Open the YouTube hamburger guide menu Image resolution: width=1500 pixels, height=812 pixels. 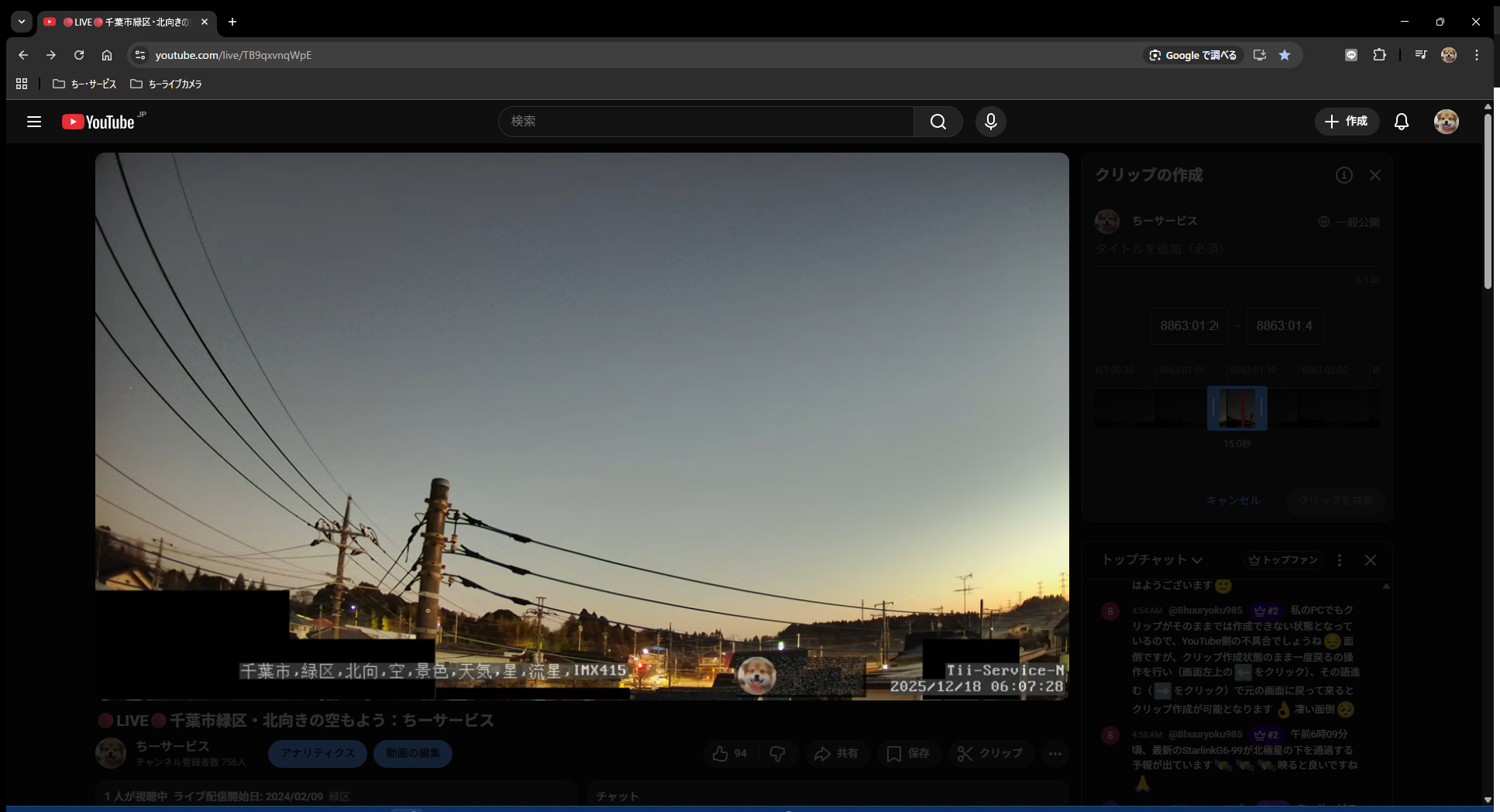point(34,122)
